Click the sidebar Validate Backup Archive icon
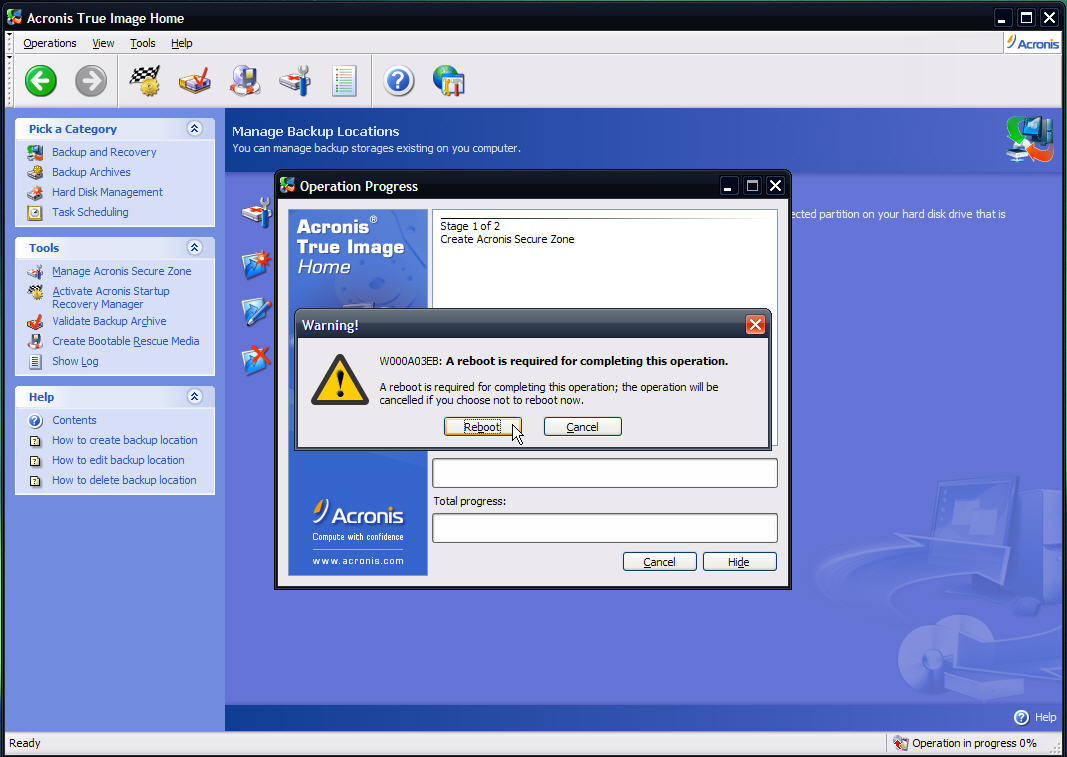The height and width of the screenshot is (757, 1067). 35,321
